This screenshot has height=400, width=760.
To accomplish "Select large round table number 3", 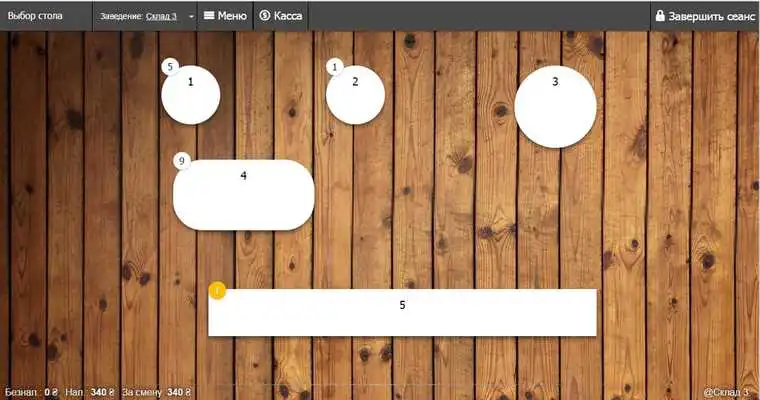I will tap(555, 107).
